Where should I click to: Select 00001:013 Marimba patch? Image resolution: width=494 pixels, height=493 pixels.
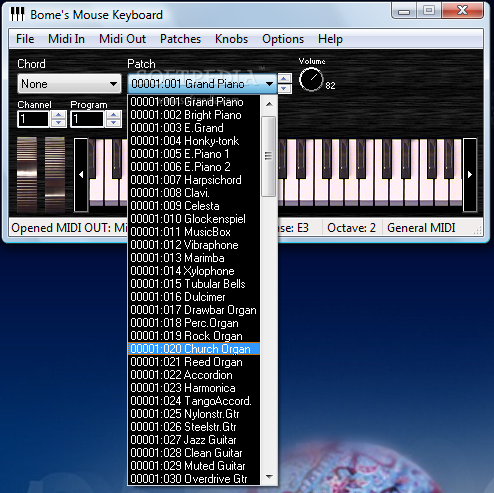click(194, 258)
